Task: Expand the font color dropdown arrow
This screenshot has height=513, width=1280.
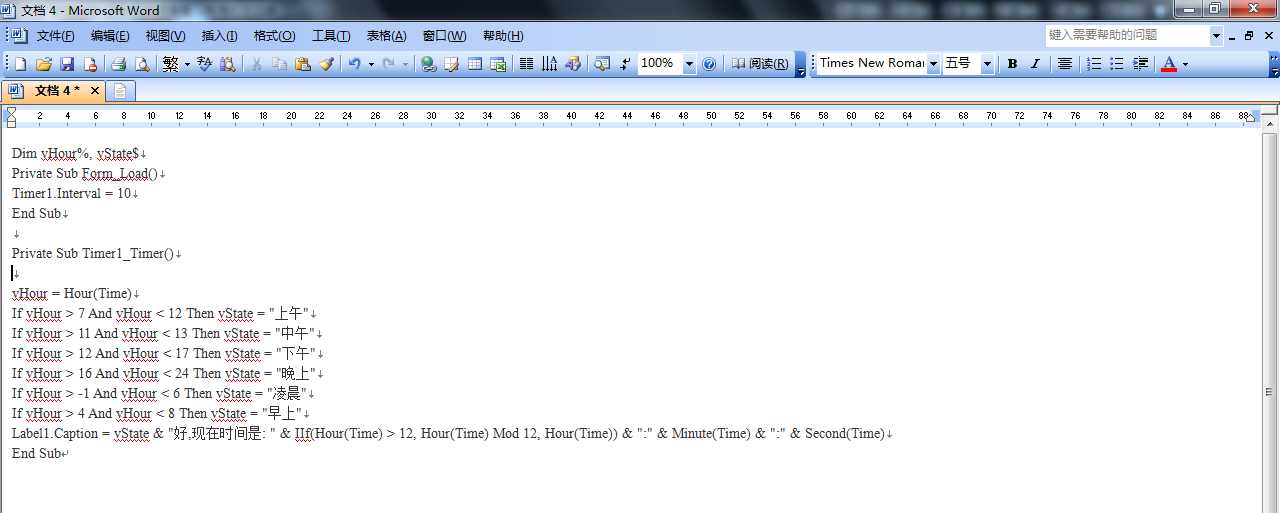Action: click(x=1185, y=63)
